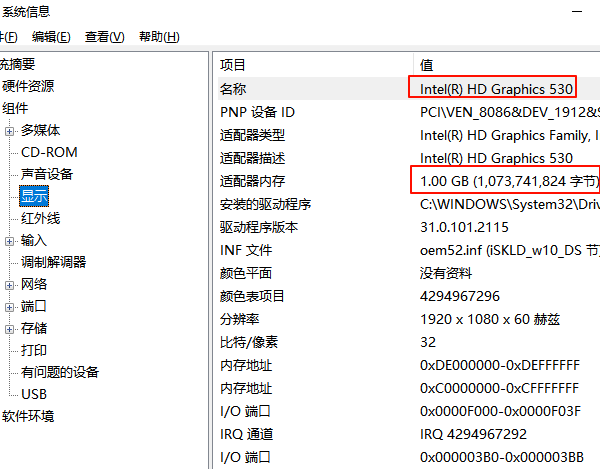Click driver version 31.0.101.2115
This screenshot has height=469, width=600.
(x=464, y=227)
